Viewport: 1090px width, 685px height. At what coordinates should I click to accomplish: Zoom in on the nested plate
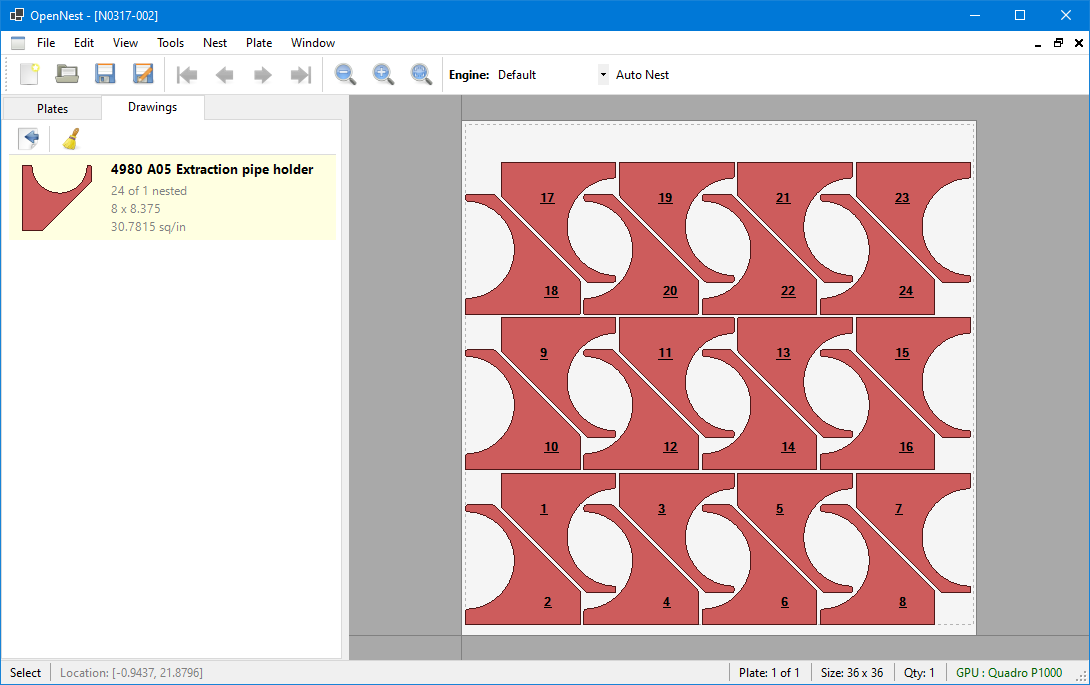(383, 74)
